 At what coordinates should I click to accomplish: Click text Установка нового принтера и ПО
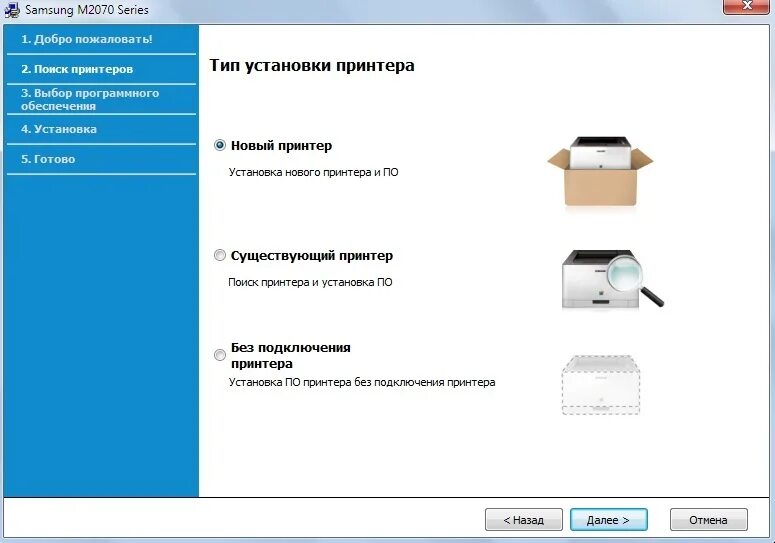pos(313,172)
